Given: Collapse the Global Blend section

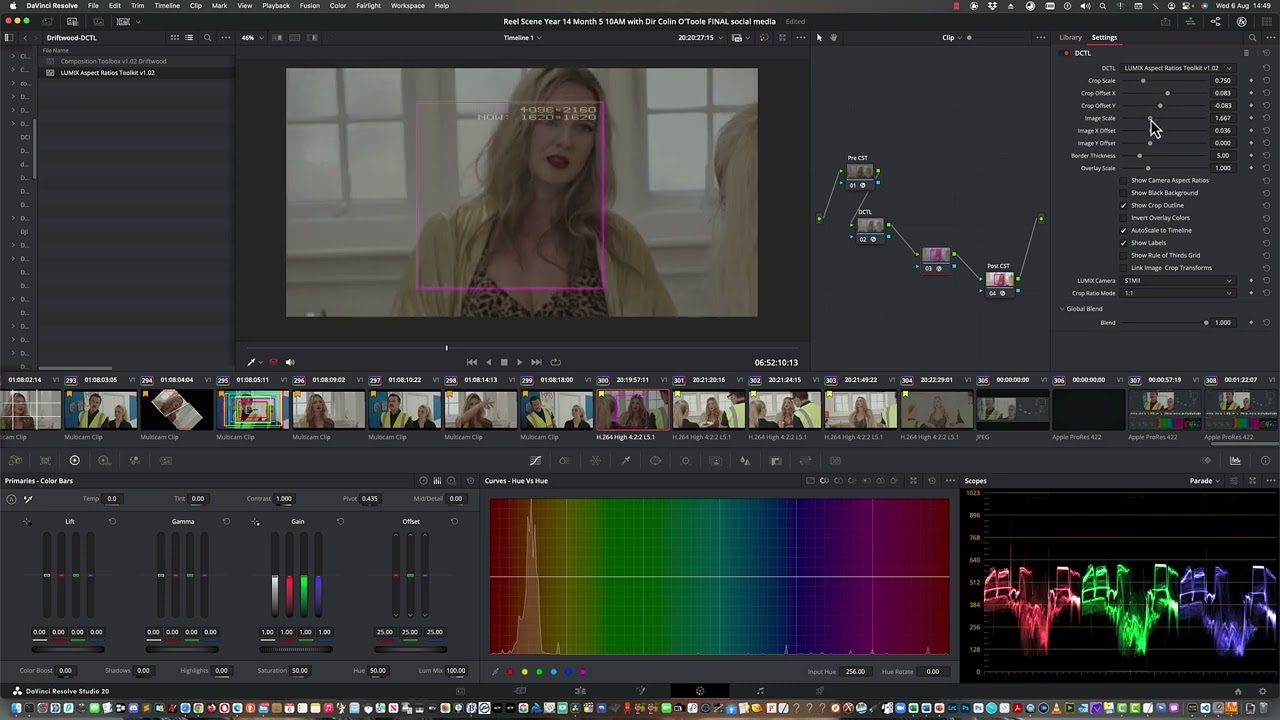Looking at the screenshot, I should (1063, 309).
